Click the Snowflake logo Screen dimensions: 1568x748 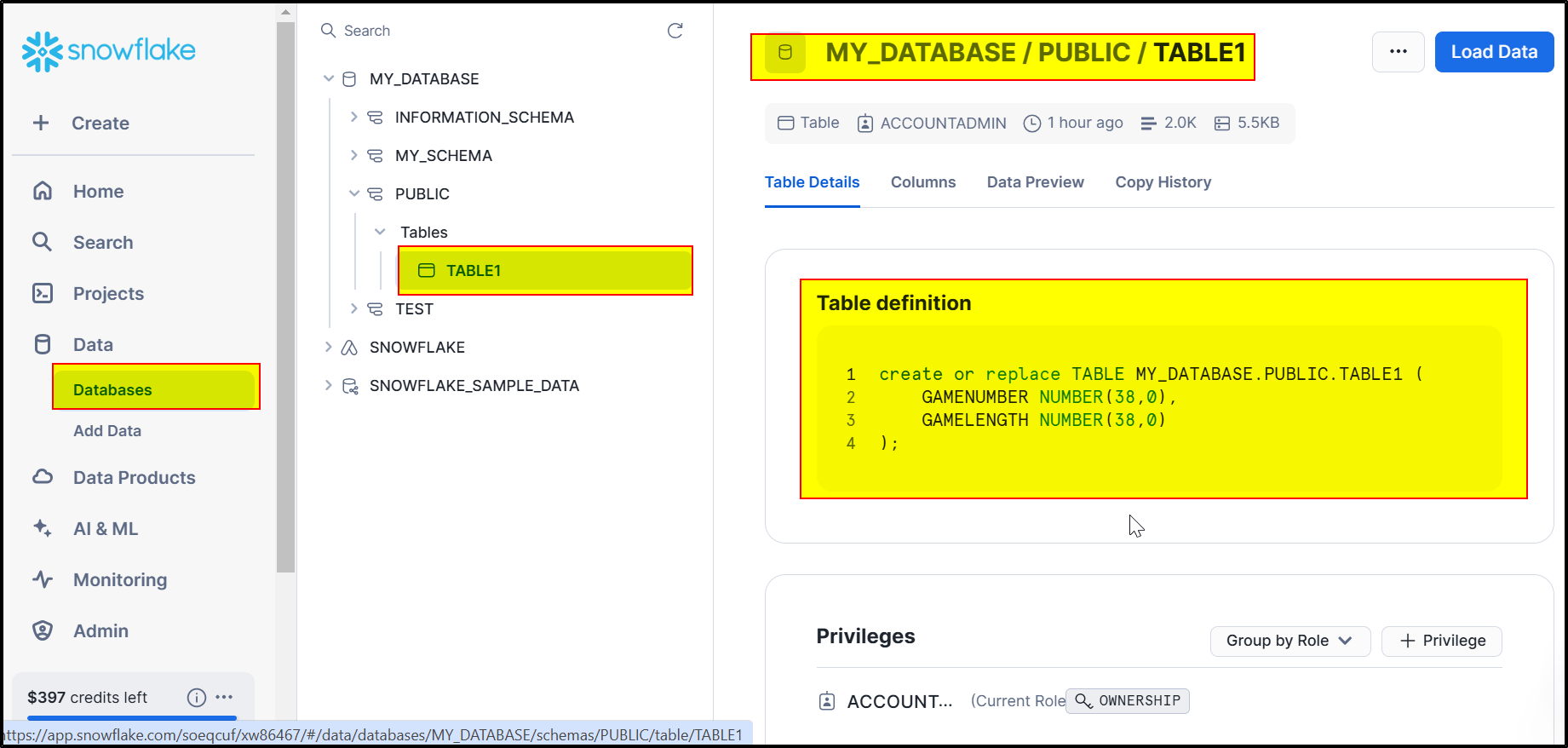click(108, 51)
